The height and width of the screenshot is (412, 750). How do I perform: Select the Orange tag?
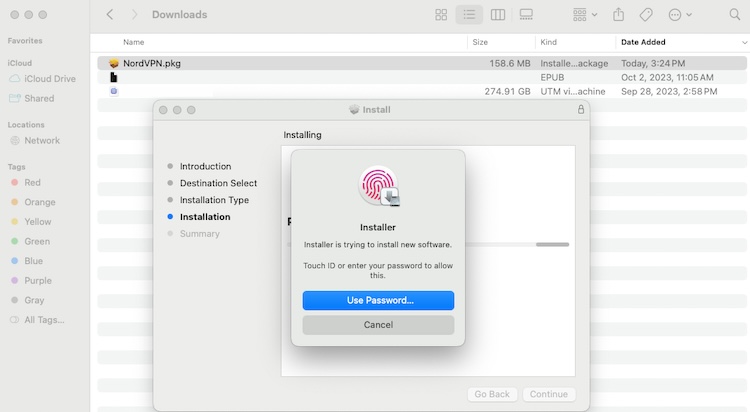point(34,202)
